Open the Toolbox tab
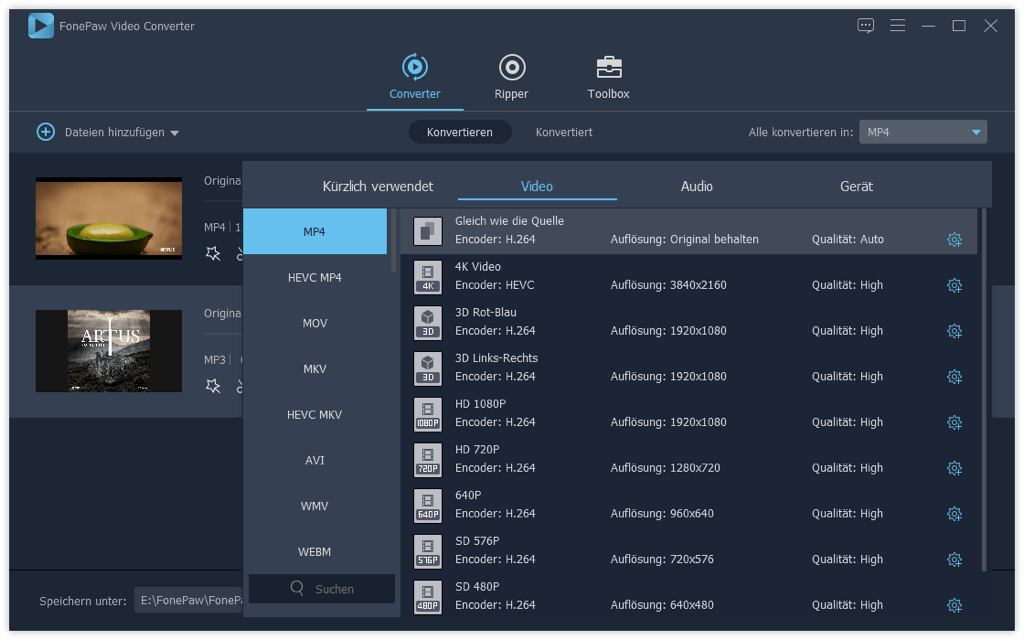Screen dimensions: 1024x640 pyautogui.click(x=608, y=77)
